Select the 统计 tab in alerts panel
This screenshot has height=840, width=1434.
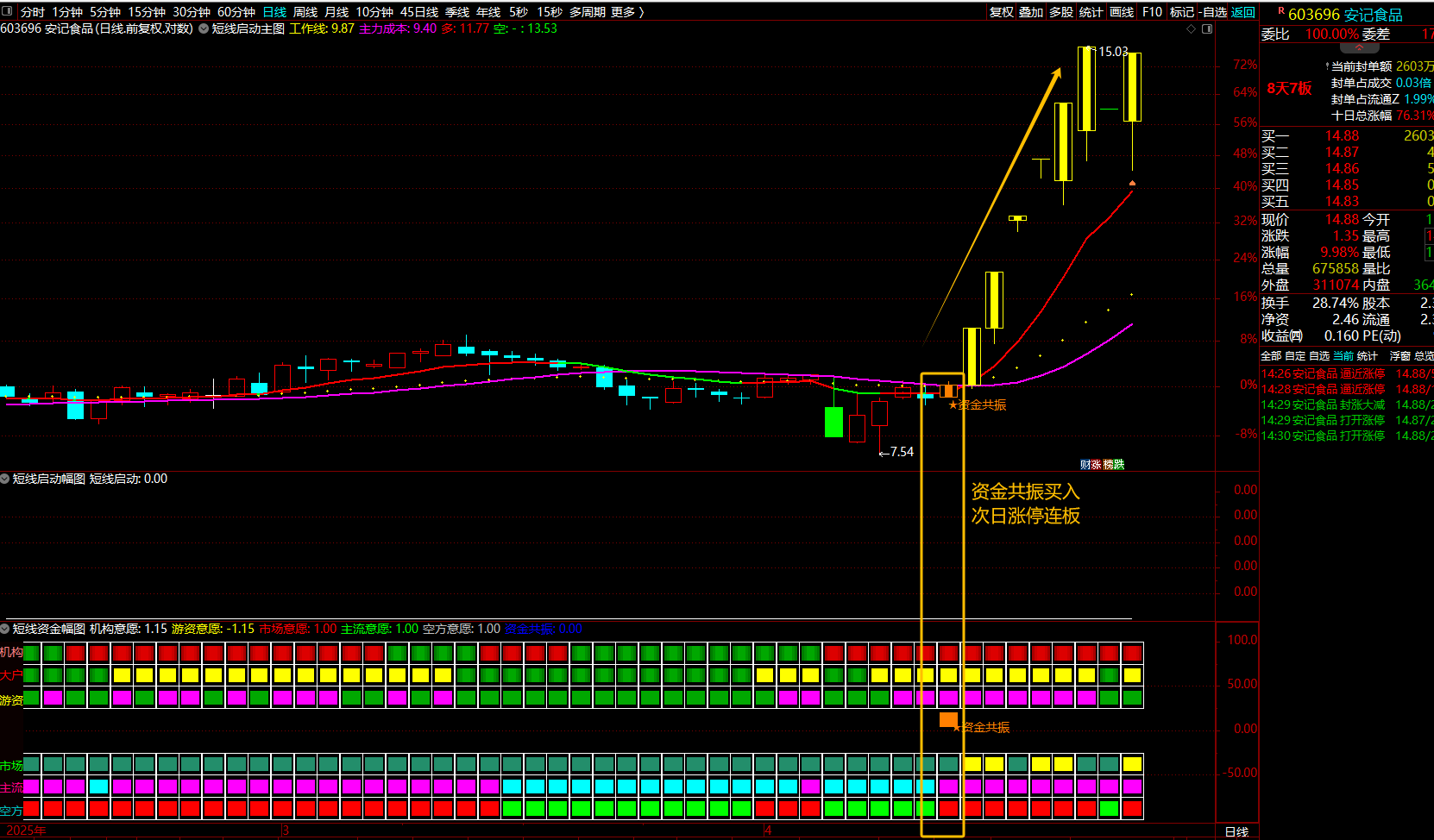click(x=1368, y=355)
